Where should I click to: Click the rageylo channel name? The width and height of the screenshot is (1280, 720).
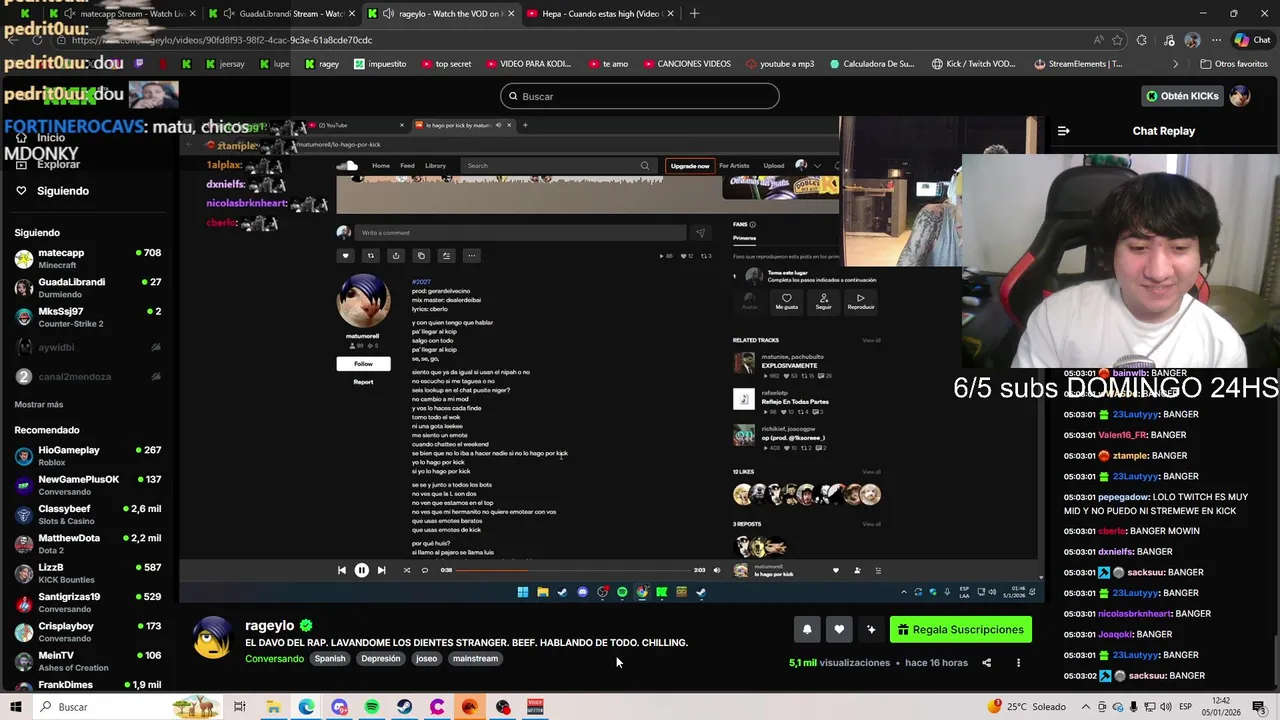[x=269, y=625]
